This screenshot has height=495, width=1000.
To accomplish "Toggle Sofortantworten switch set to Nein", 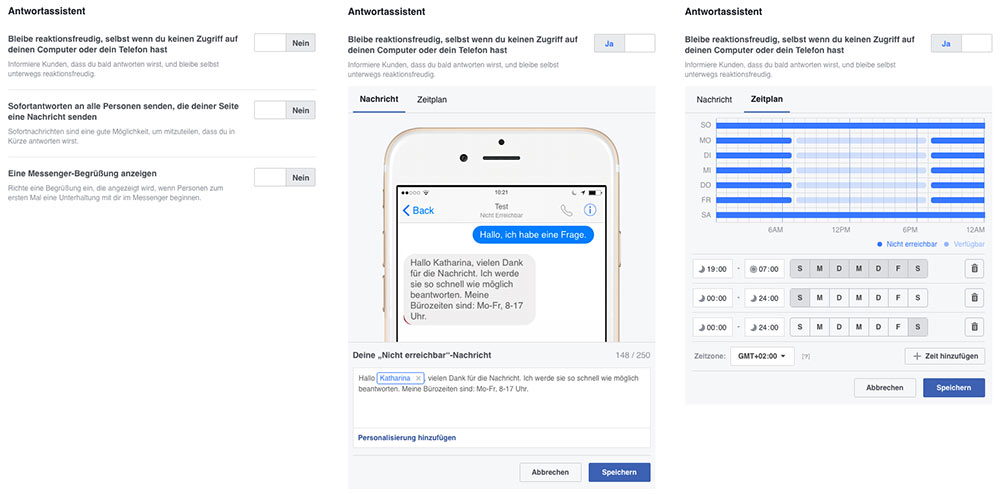I will click(x=285, y=110).
